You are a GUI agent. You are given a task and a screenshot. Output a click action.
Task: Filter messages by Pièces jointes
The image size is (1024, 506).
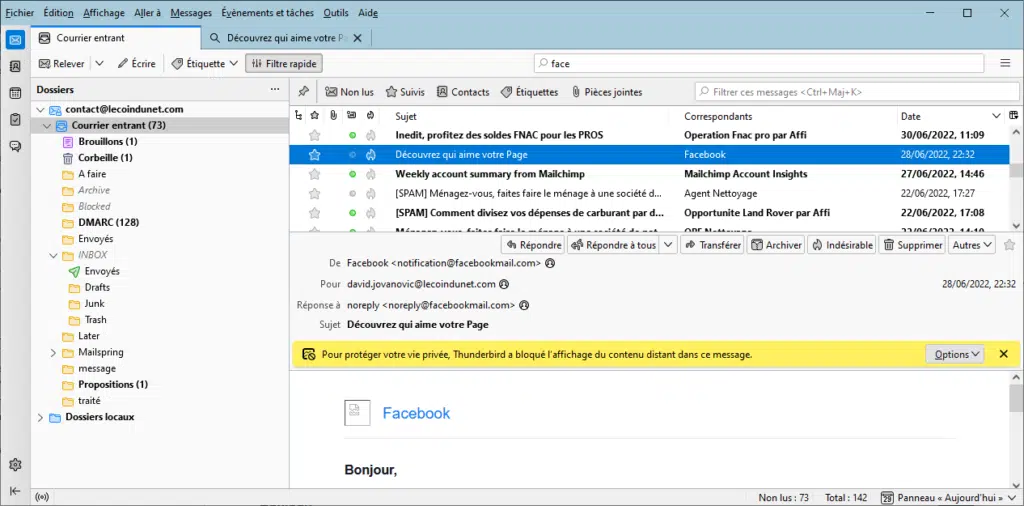coord(607,92)
